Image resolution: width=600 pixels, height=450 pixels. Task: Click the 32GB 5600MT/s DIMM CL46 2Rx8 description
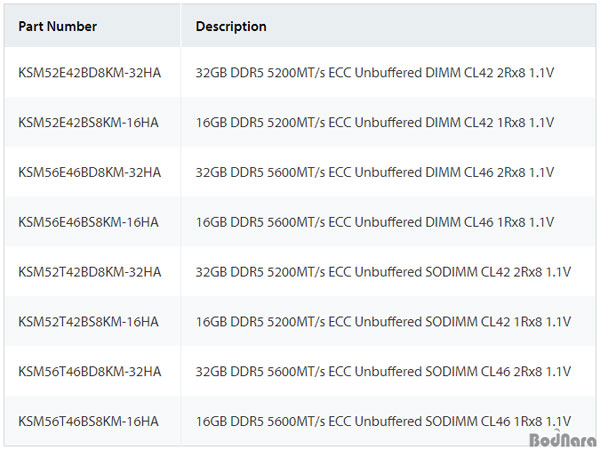pos(375,172)
